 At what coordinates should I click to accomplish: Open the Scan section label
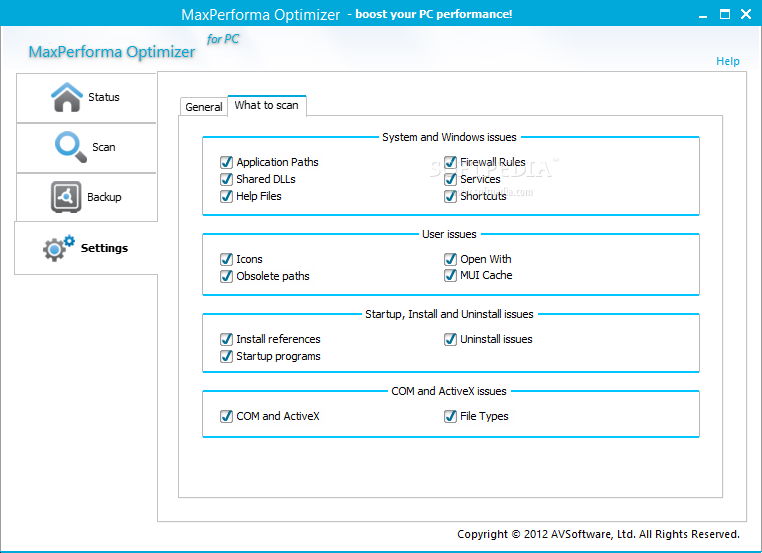[104, 147]
